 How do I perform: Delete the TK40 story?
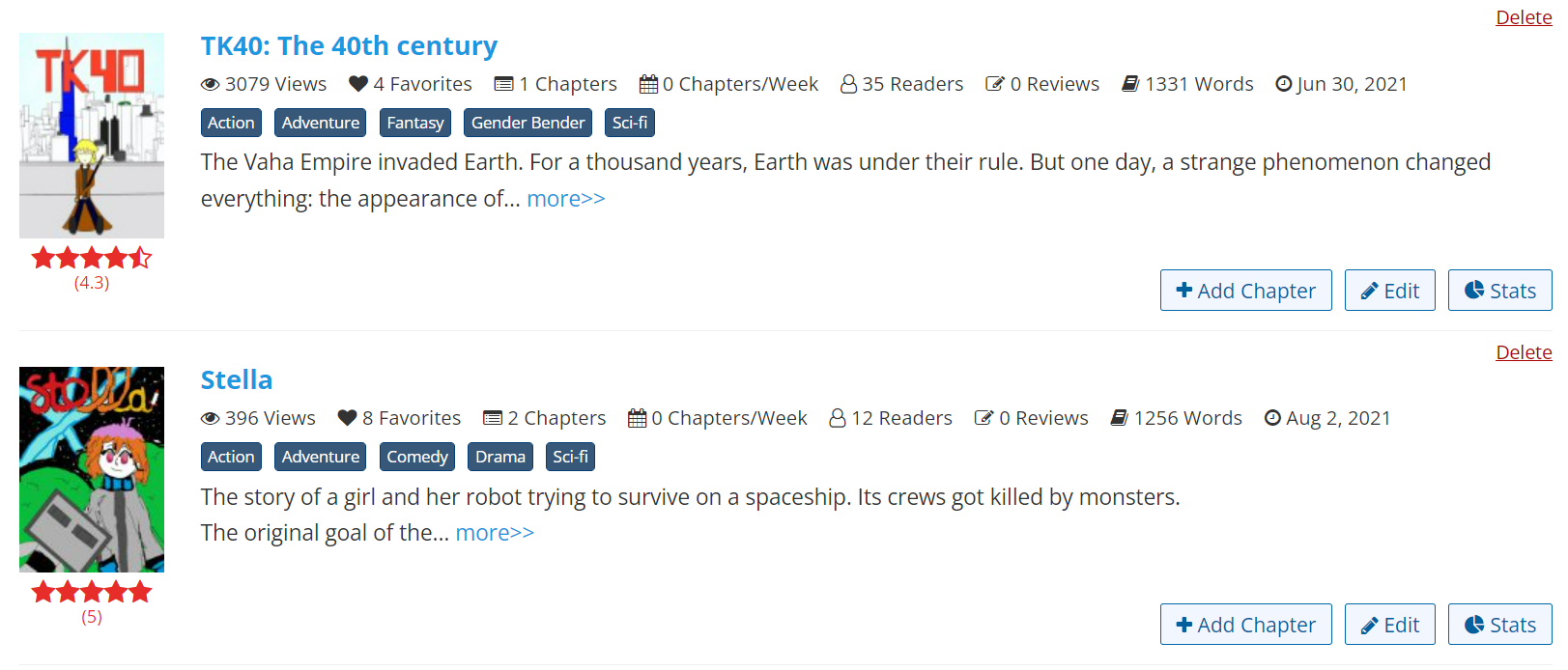pos(1523,17)
